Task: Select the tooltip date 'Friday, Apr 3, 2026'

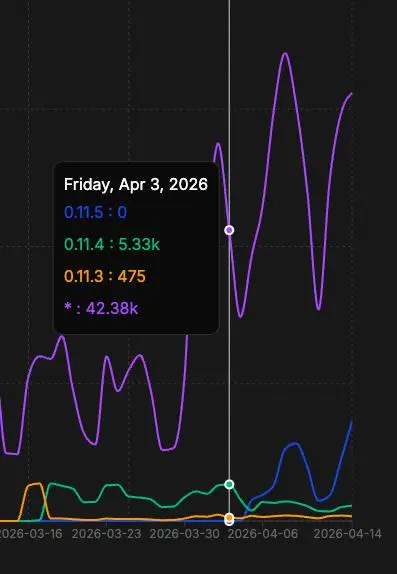Action: (x=136, y=184)
